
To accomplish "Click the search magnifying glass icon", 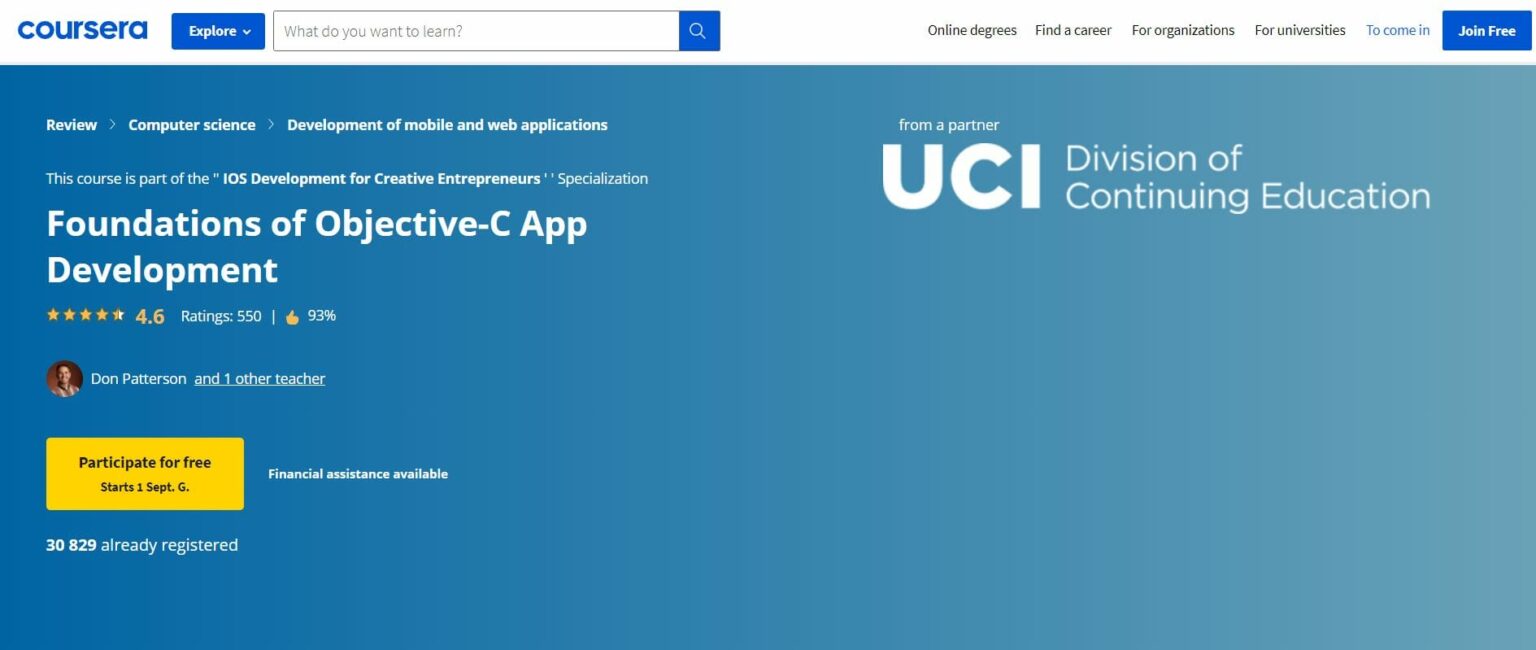I will point(697,31).
